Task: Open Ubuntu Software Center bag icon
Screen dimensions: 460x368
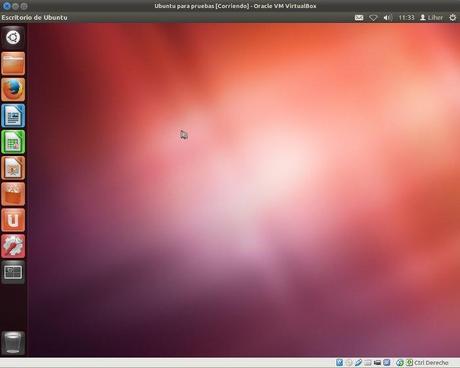Action: 13,194
